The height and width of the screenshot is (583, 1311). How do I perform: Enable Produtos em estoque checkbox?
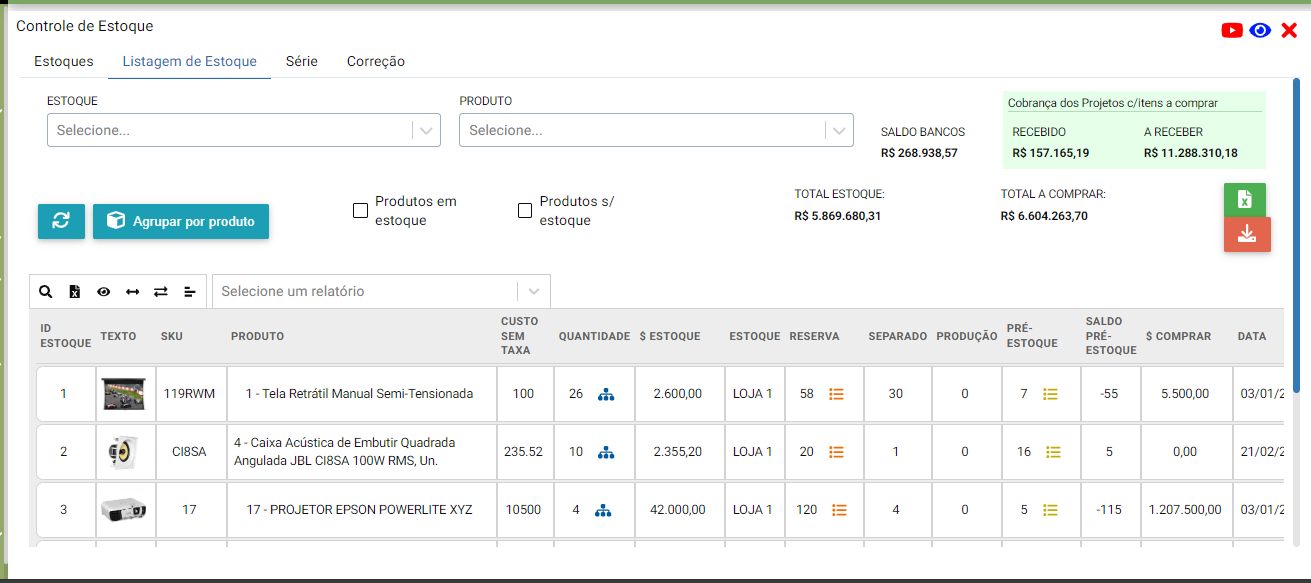(x=361, y=211)
